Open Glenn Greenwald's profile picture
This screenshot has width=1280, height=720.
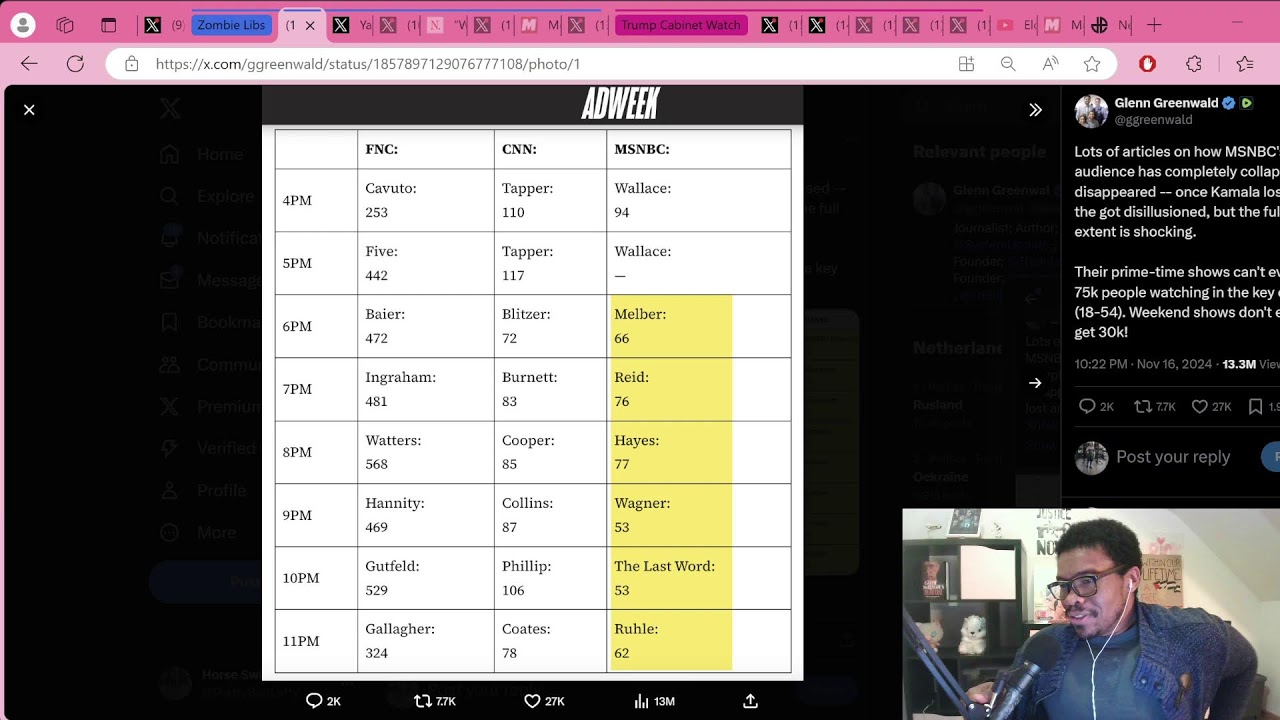[x=1091, y=111]
